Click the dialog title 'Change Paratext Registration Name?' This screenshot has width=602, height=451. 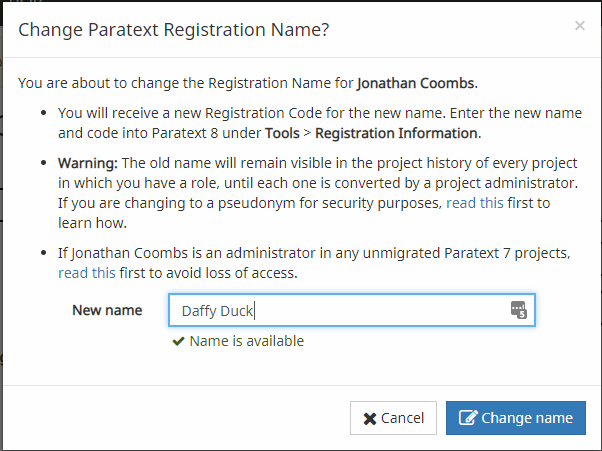(174, 30)
